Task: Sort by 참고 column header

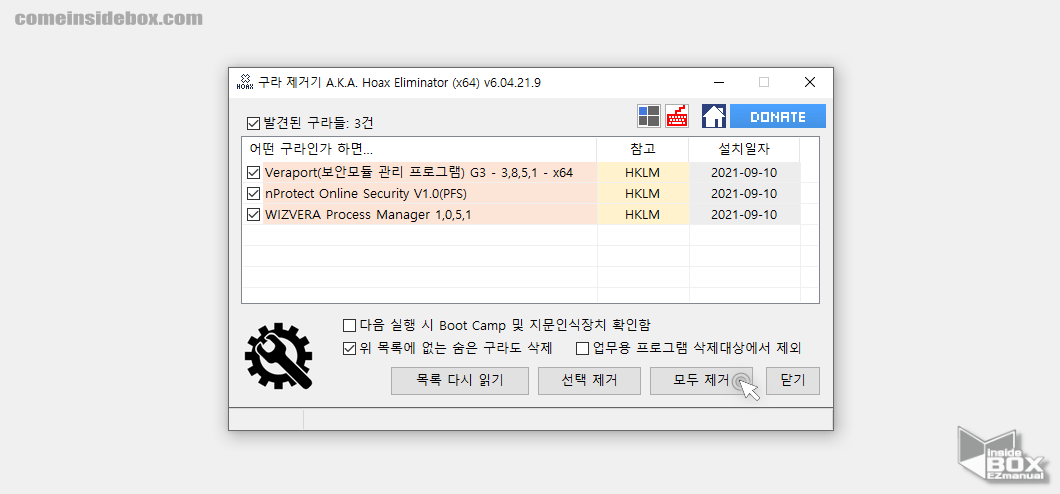Action: tap(642, 149)
